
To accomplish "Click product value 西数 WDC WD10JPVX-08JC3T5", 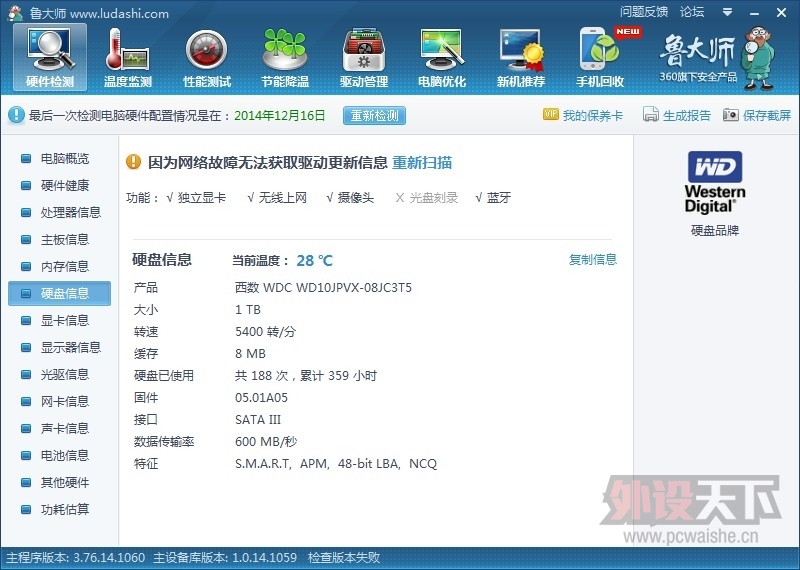I will (x=323, y=288).
